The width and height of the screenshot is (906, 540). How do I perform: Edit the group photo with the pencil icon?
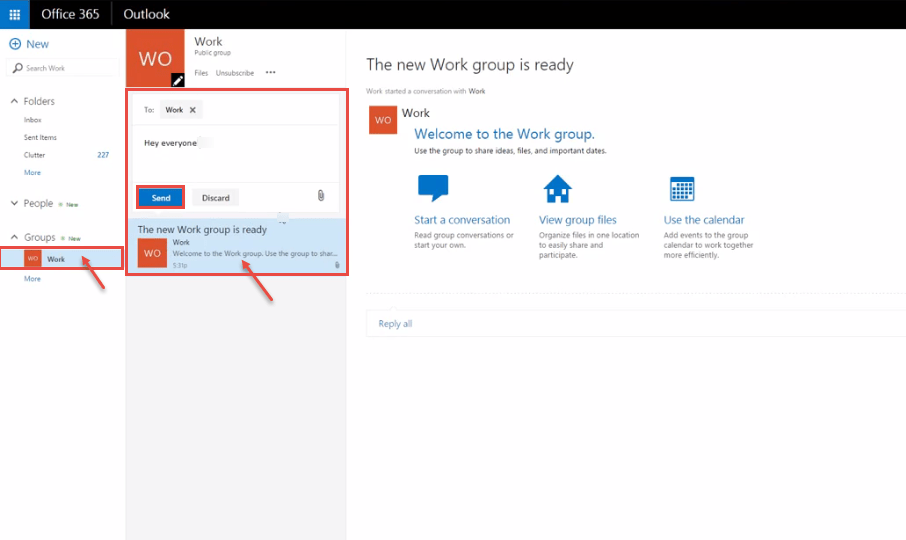click(178, 80)
